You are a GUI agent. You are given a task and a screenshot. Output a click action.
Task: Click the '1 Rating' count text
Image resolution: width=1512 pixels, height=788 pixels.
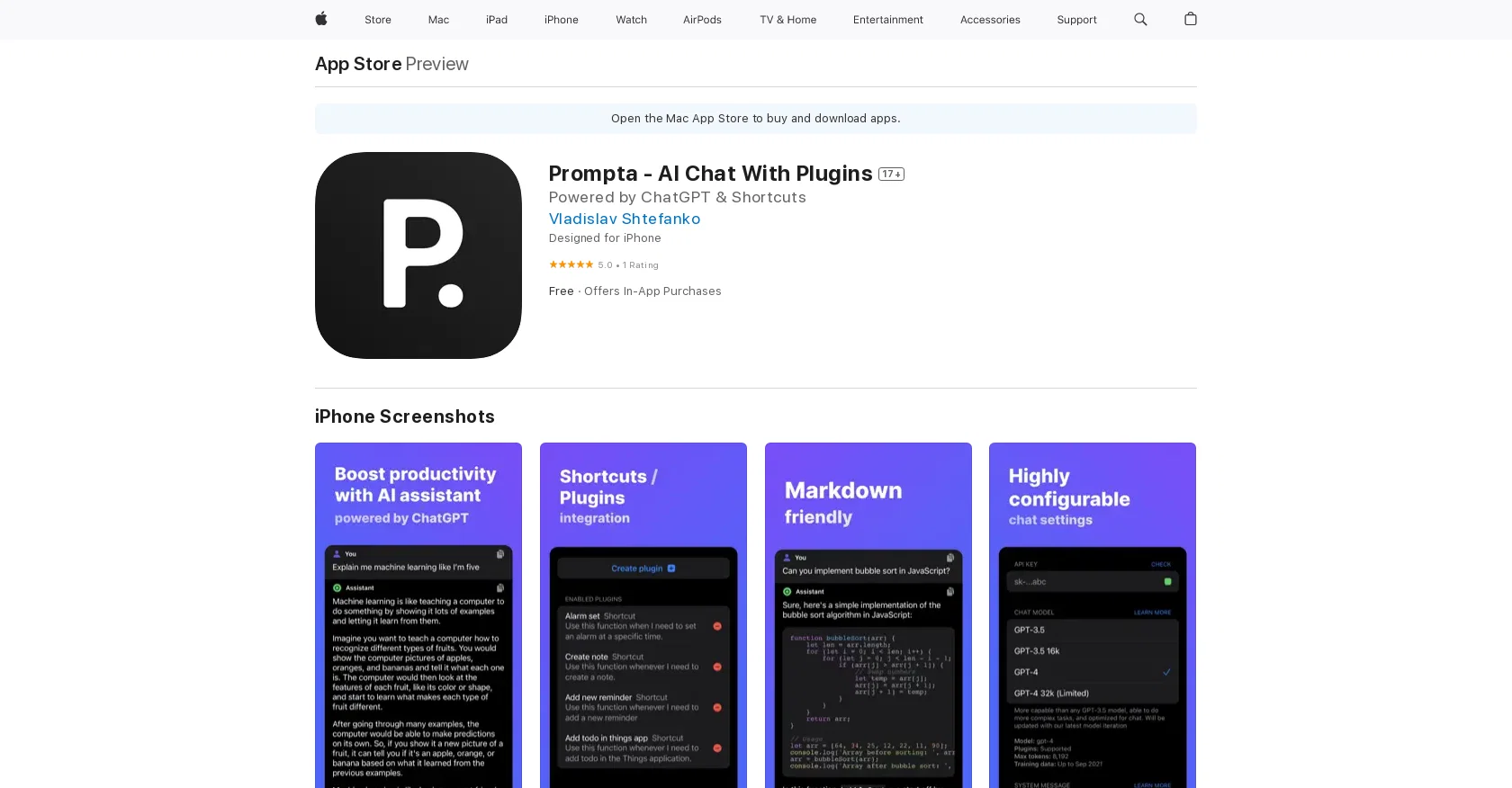point(641,265)
